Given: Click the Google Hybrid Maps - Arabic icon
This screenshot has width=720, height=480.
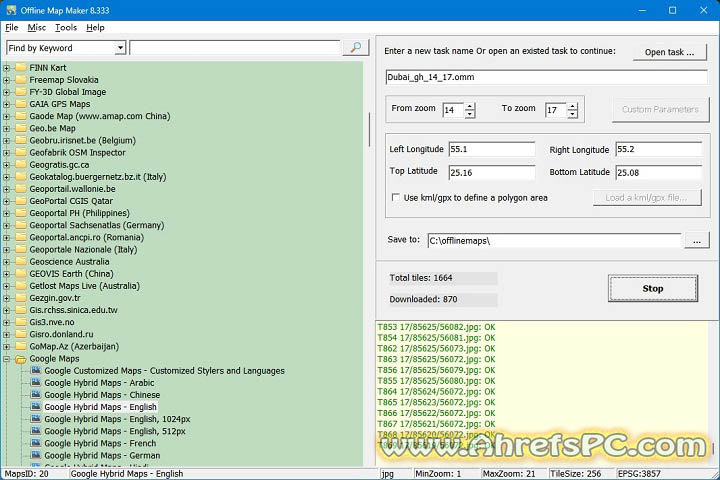Looking at the screenshot, I should click(36, 382).
